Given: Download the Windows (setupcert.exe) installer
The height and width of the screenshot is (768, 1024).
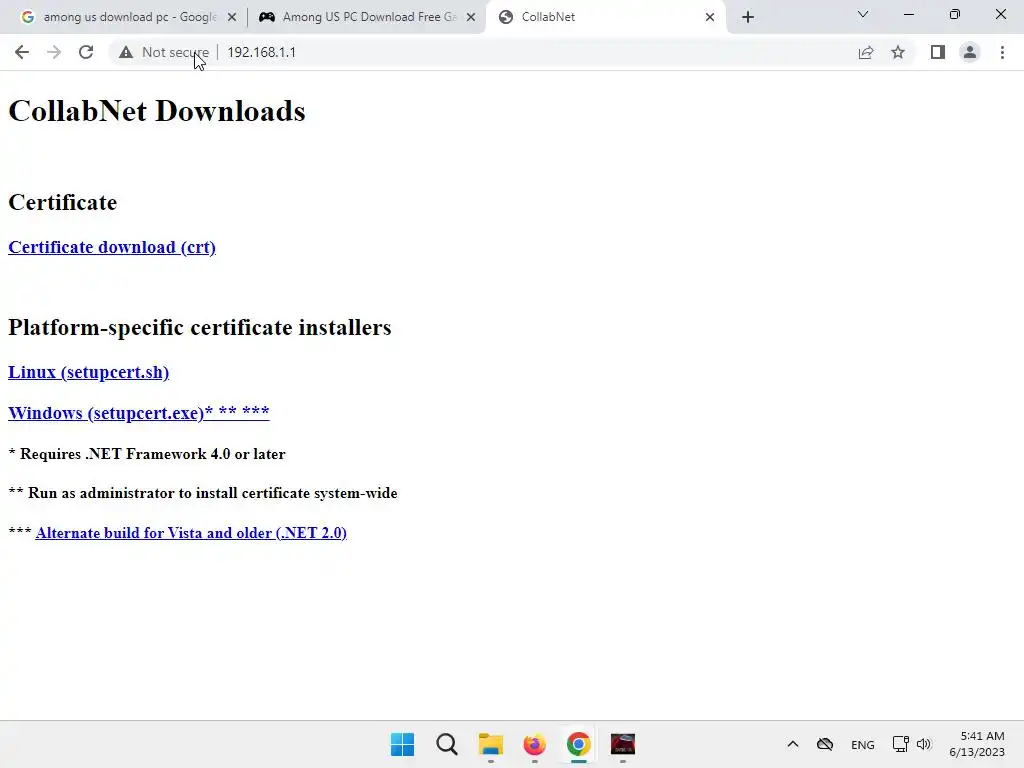Looking at the screenshot, I should [x=138, y=413].
